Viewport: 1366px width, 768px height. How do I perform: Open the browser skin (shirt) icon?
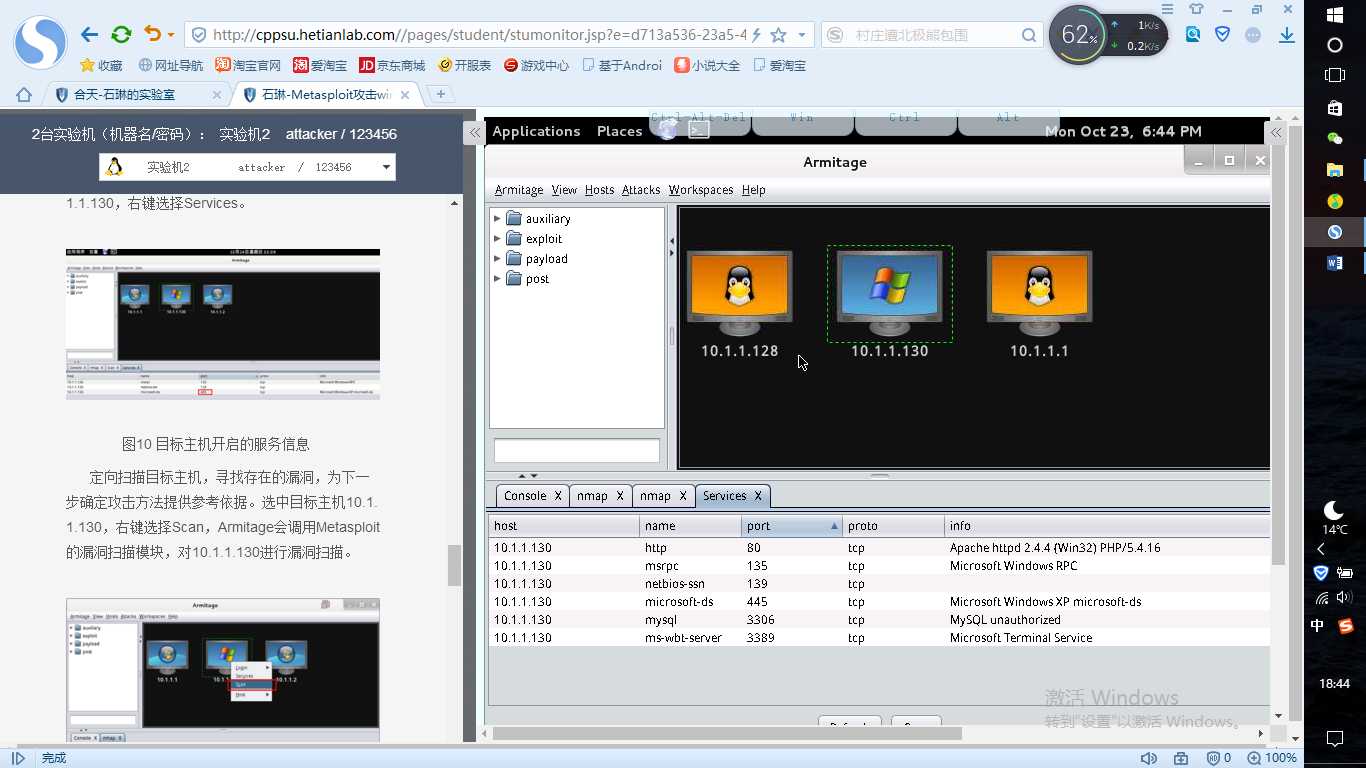point(1196,9)
